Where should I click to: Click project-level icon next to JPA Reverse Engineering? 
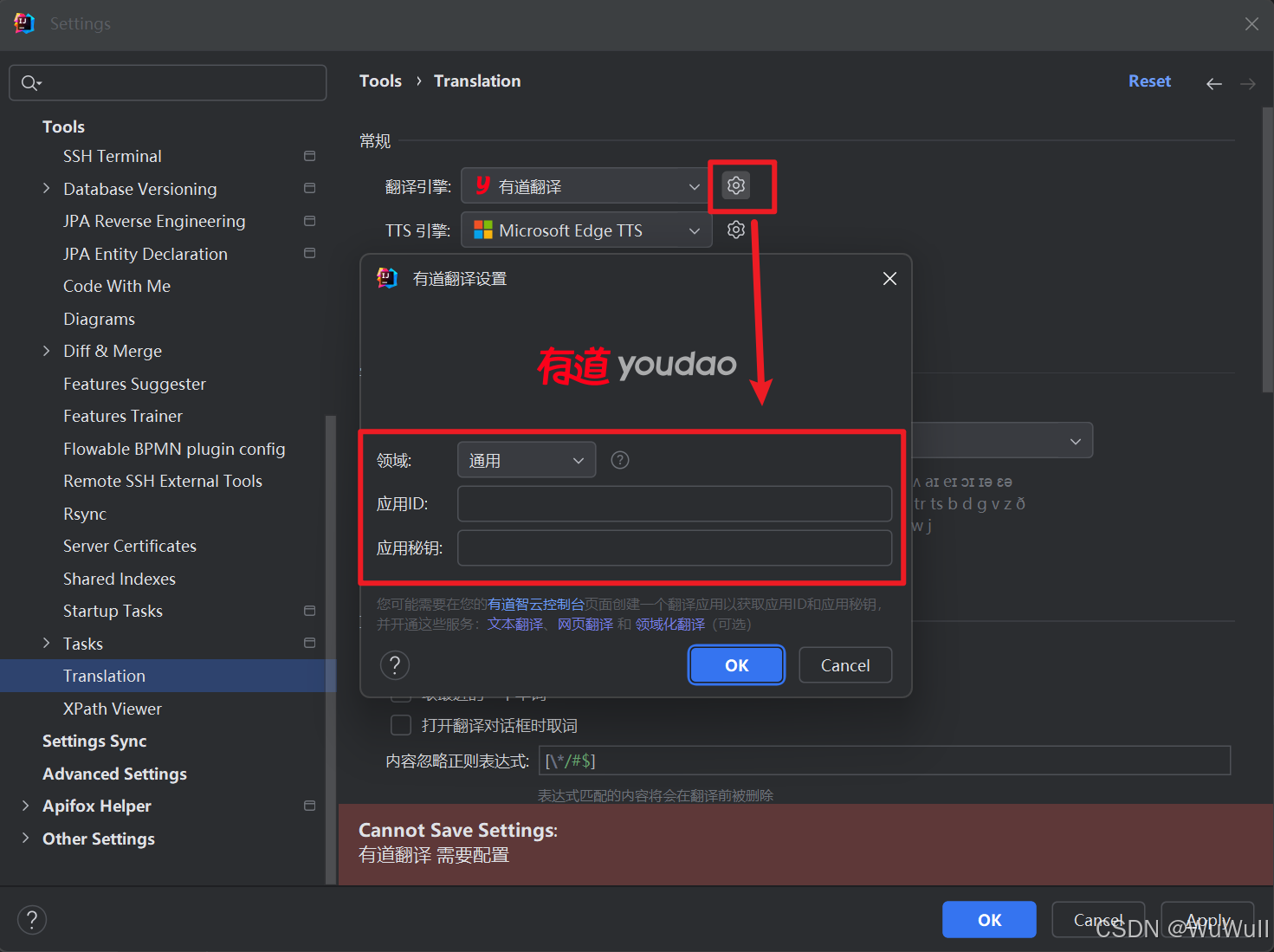(x=309, y=221)
